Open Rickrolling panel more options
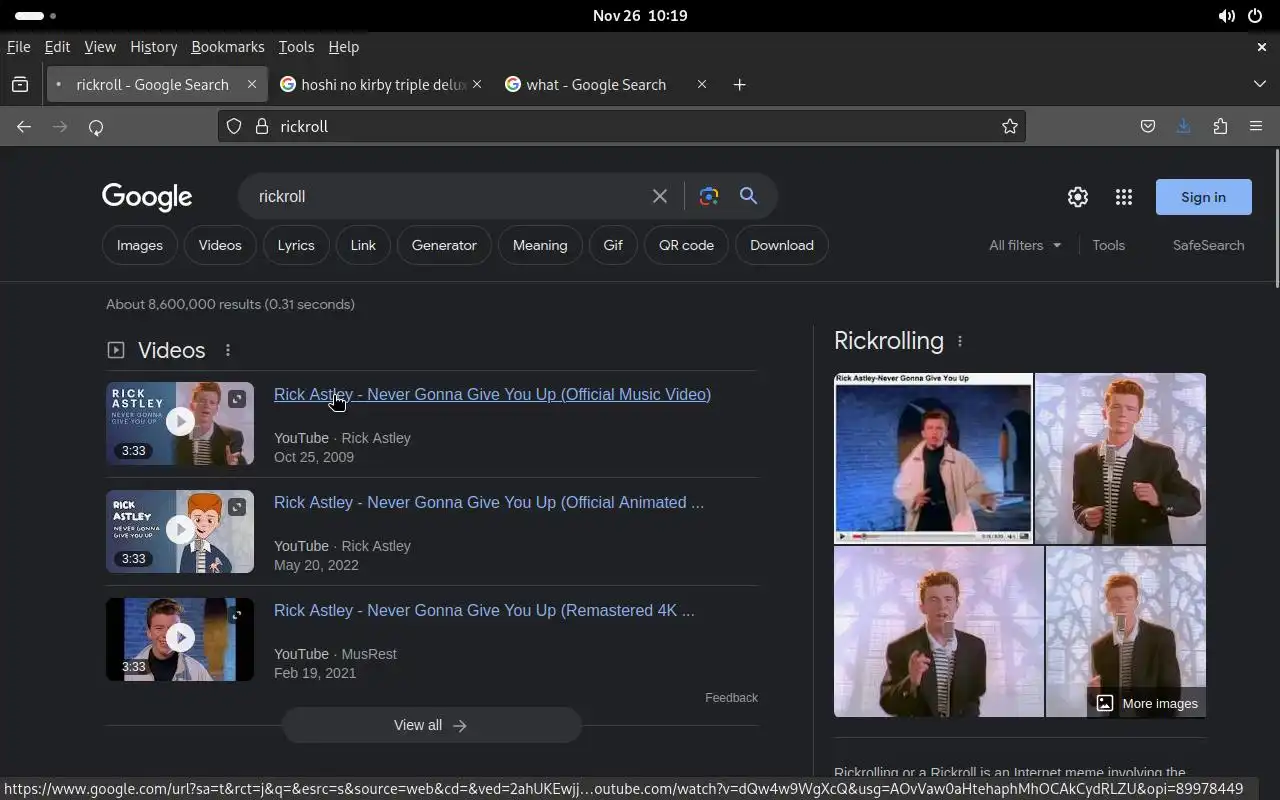 tap(960, 341)
